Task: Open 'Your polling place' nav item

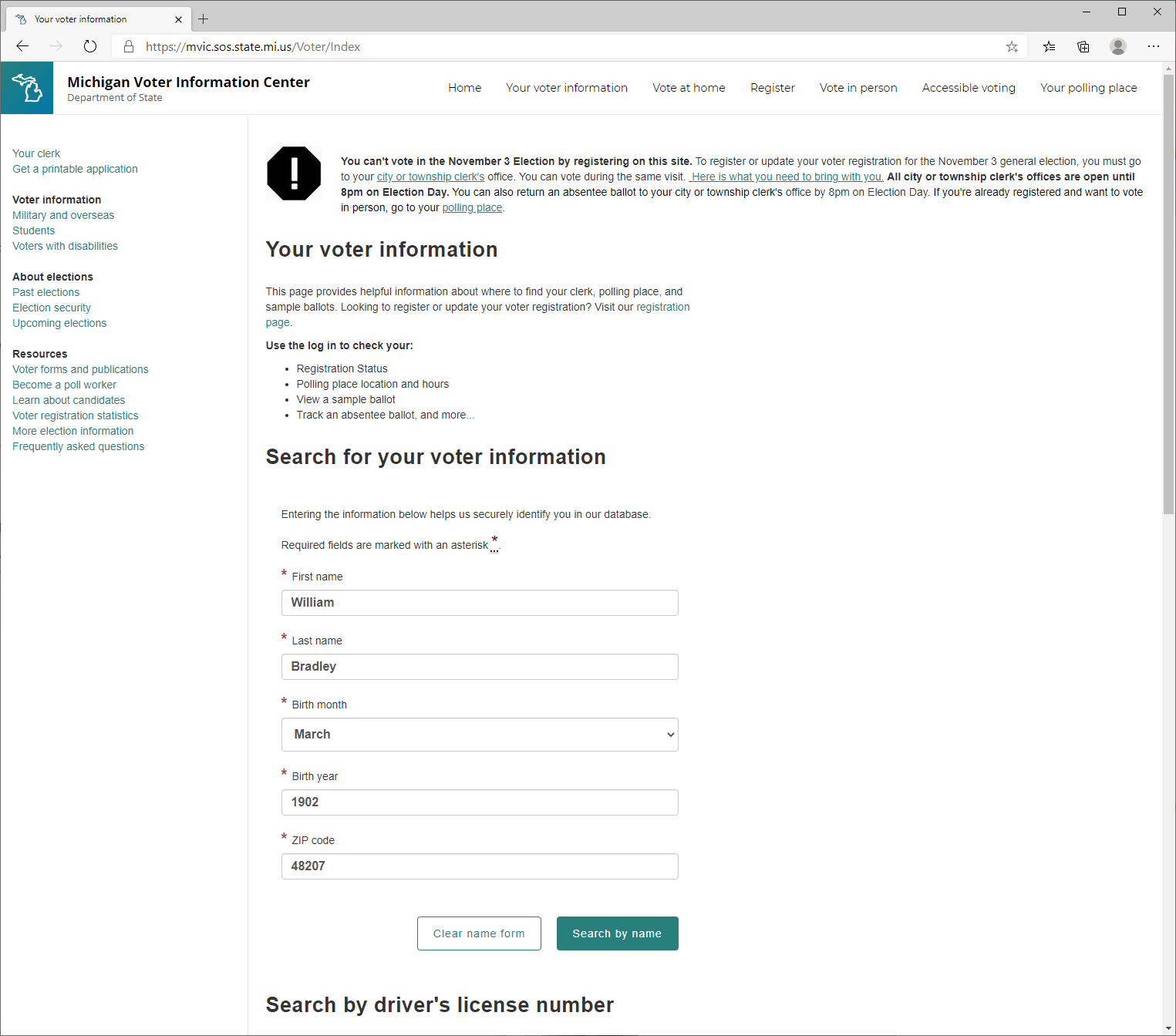Action: (x=1089, y=88)
